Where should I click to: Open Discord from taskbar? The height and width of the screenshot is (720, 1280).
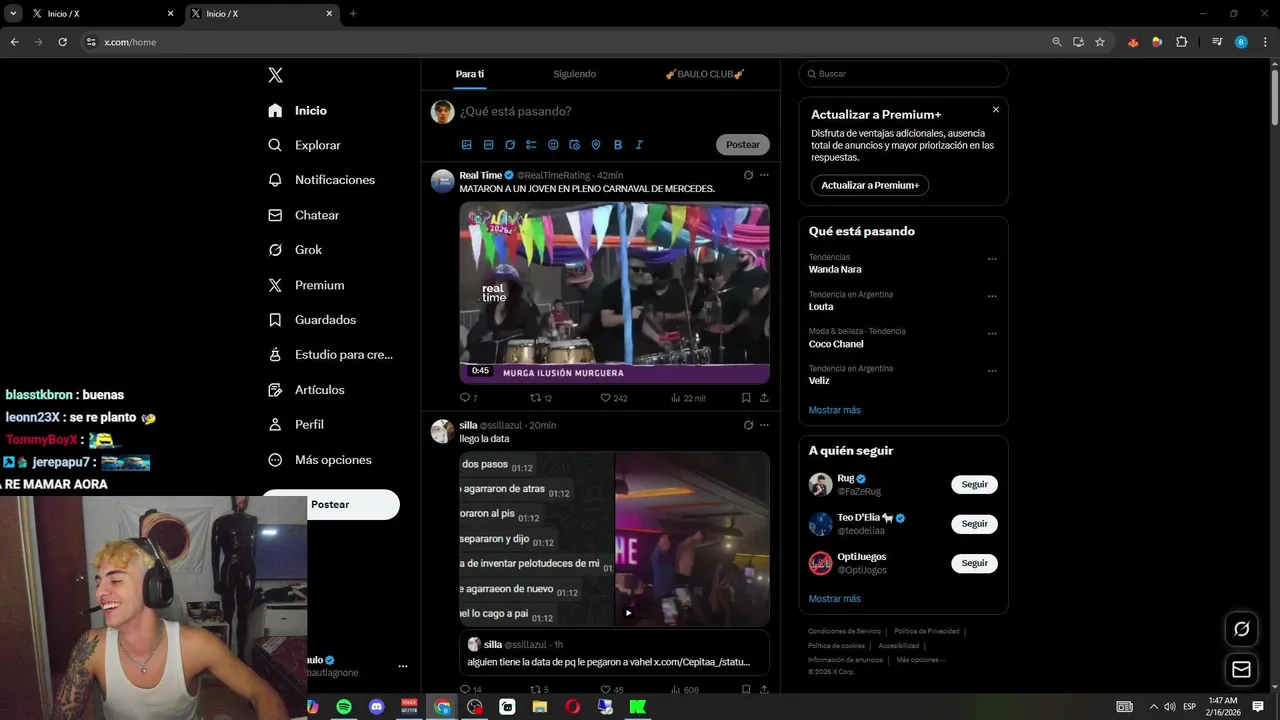pyautogui.click(x=376, y=707)
